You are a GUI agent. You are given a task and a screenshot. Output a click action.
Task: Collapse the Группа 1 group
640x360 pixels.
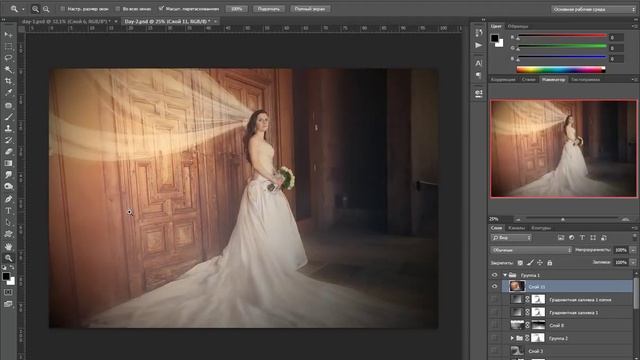[505, 275]
